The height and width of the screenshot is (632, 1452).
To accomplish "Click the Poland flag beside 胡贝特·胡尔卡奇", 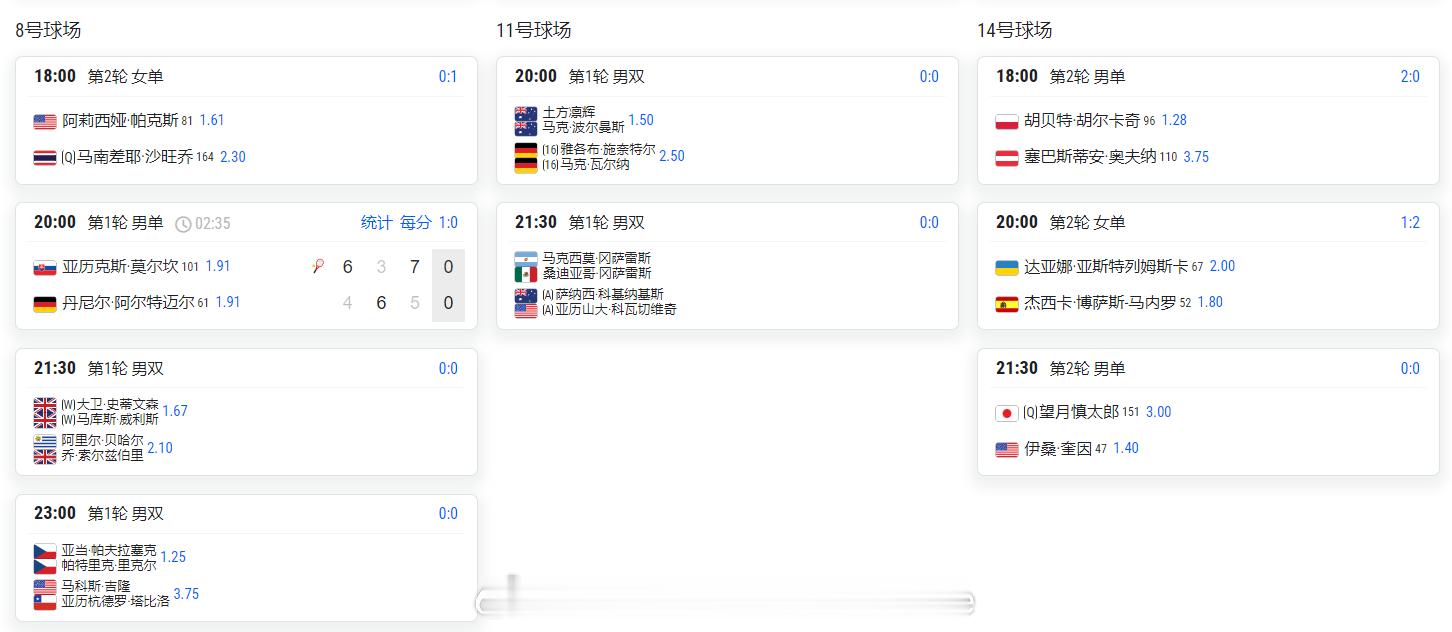I will (1007, 121).
